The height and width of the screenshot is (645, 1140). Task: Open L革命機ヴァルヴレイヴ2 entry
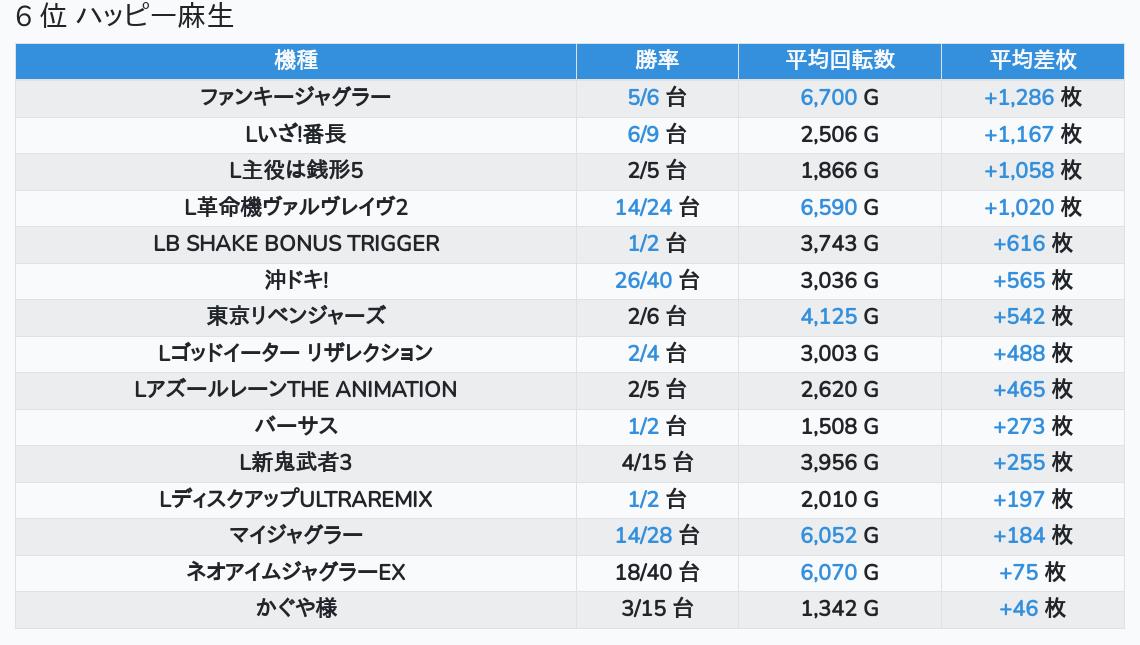pos(295,207)
